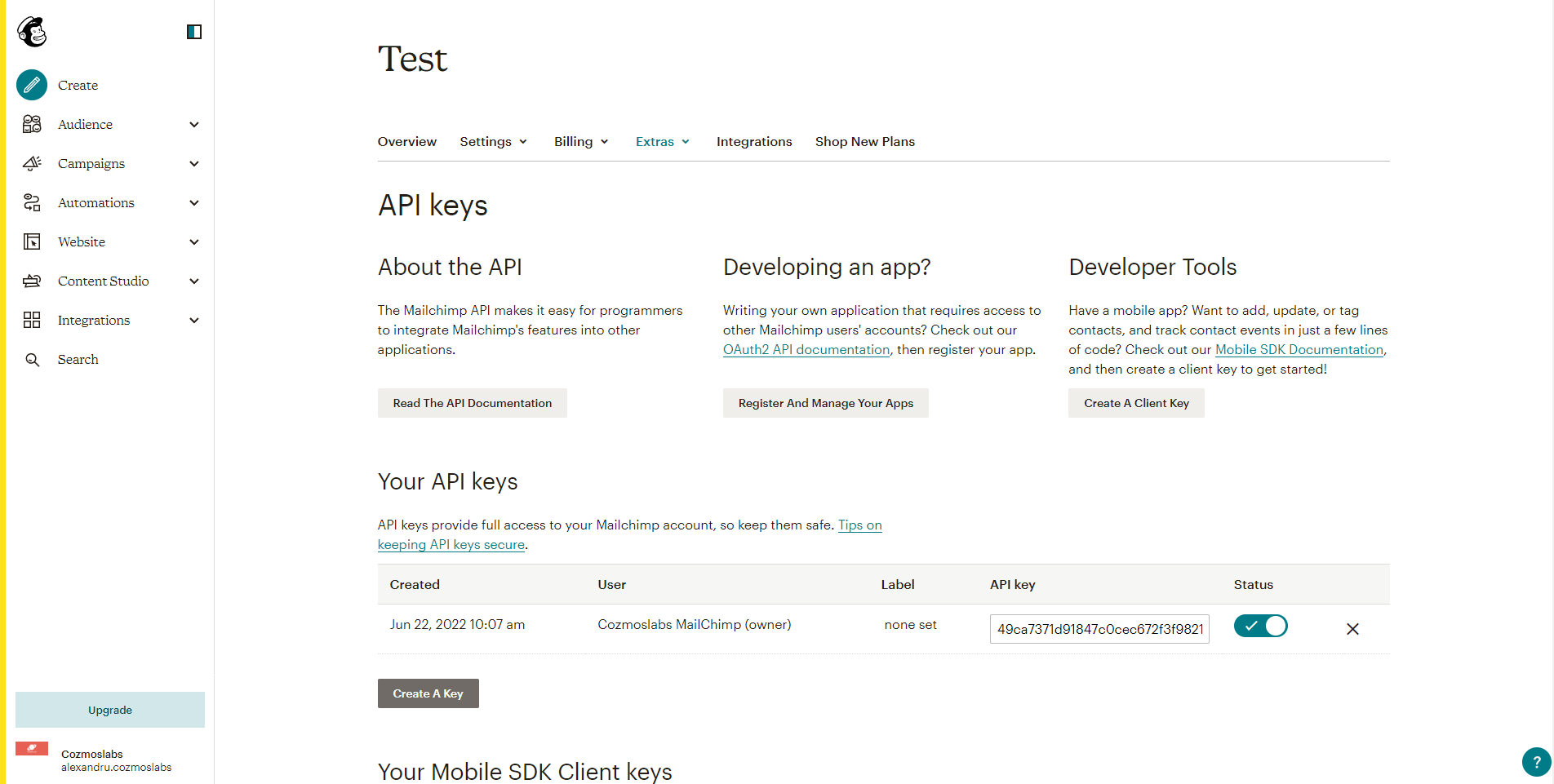
Task: Disable the API key status toggle
Action: coord(1260,626)
